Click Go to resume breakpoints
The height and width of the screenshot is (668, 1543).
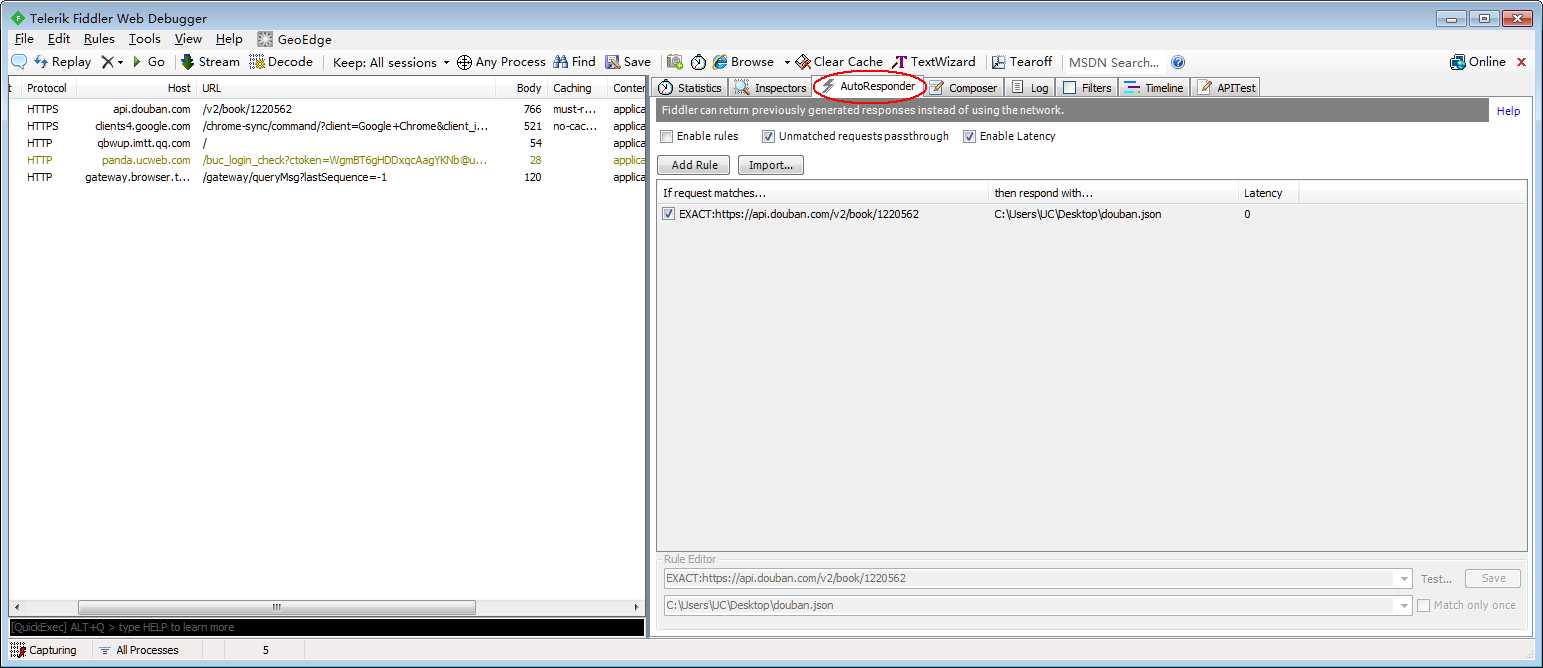tap(148, 62)
